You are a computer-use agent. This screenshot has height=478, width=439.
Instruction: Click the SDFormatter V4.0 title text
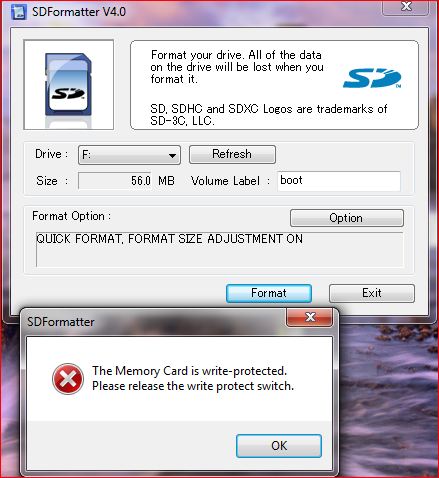pyautogui.click(x=79, y=12)
